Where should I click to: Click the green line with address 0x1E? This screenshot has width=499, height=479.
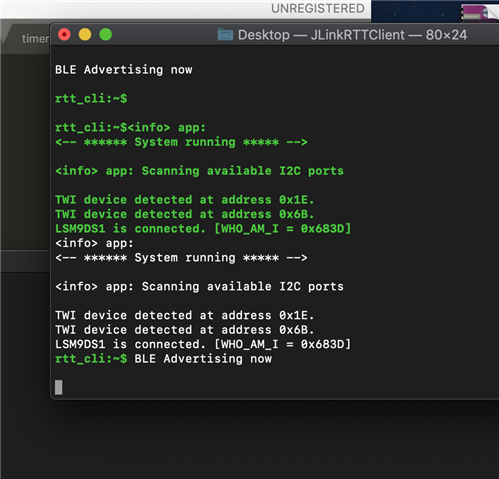tap(185, 200)
